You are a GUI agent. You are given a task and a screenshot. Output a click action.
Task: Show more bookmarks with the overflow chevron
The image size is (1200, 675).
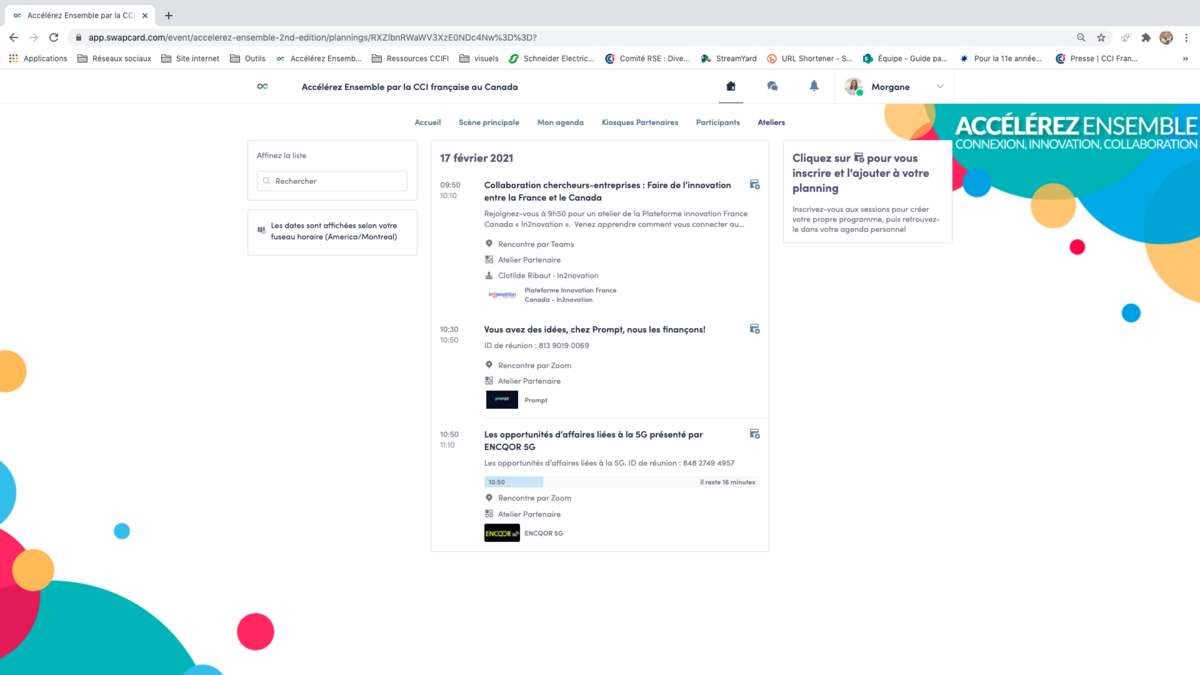coord(1185,59)
